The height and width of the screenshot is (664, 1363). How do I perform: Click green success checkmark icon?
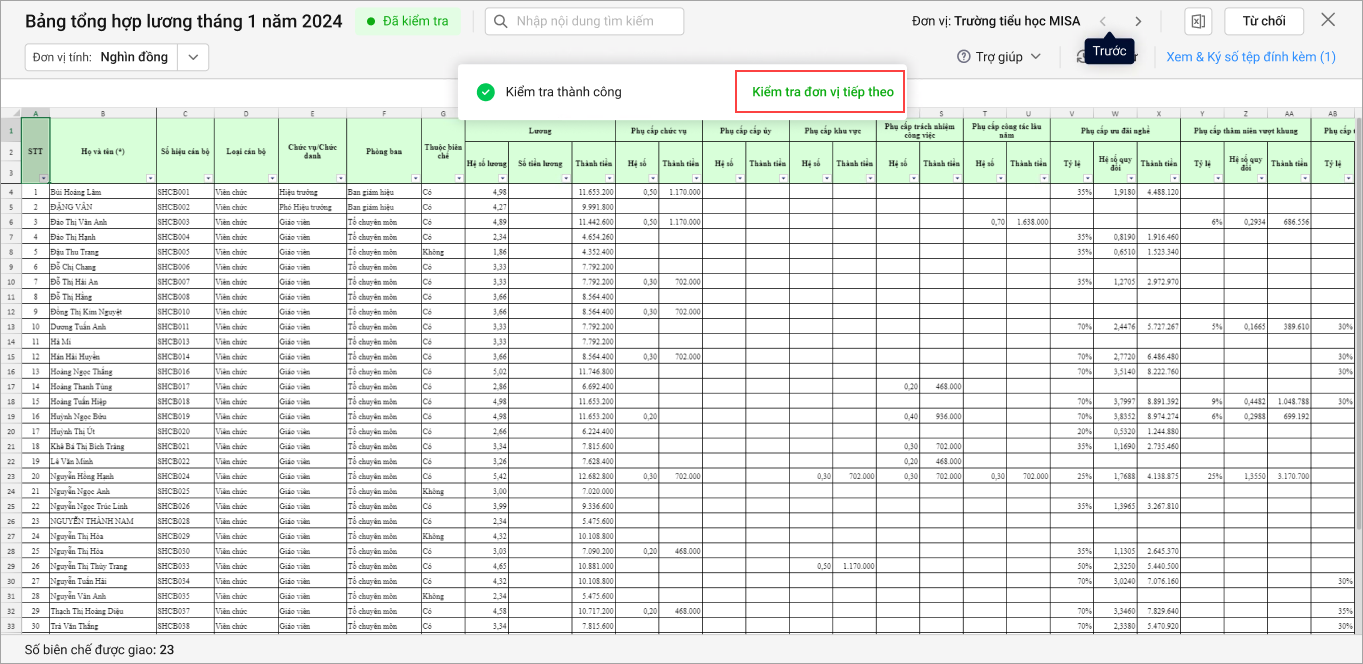486,92
